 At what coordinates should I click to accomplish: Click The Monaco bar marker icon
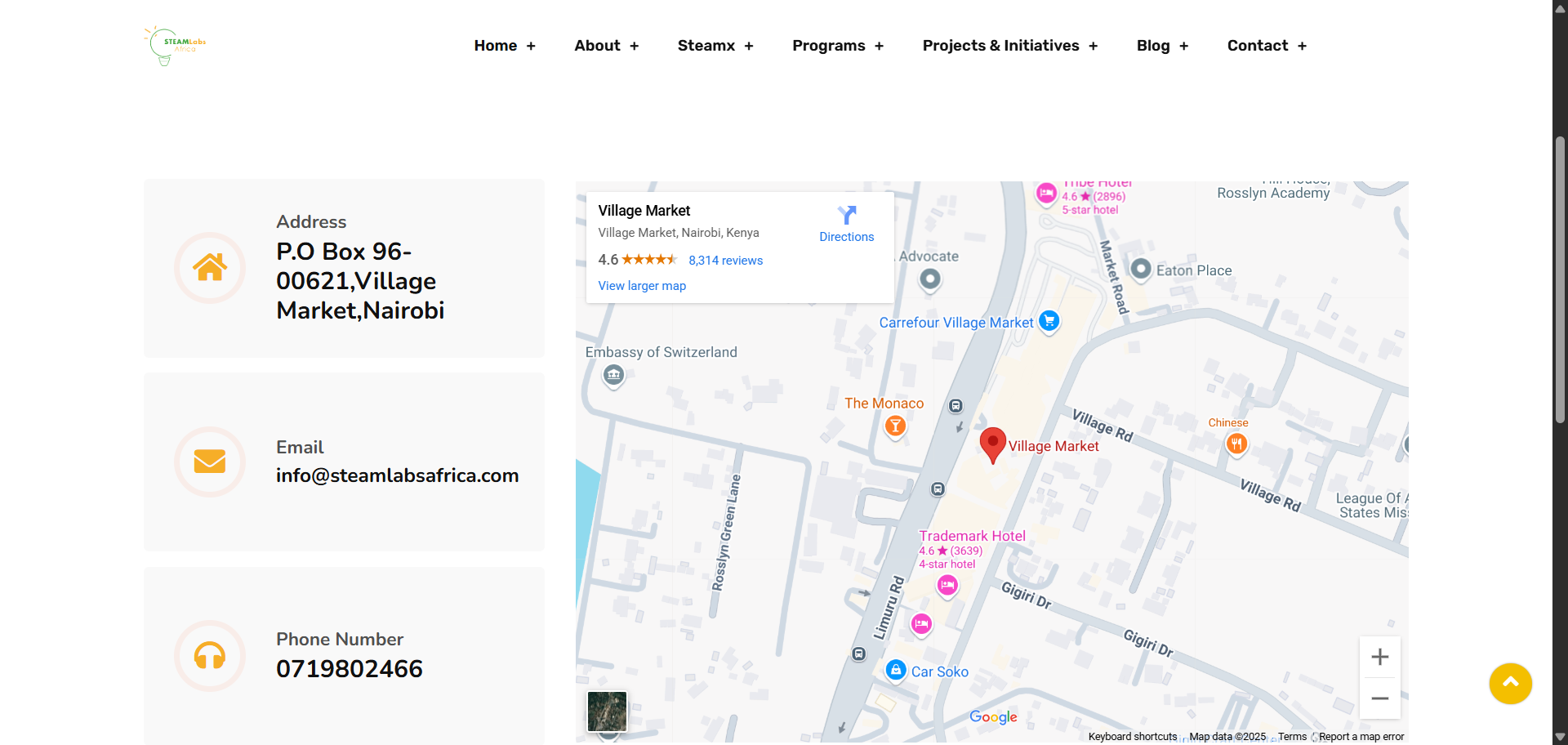pyautogui.click(x=896, y=426)
